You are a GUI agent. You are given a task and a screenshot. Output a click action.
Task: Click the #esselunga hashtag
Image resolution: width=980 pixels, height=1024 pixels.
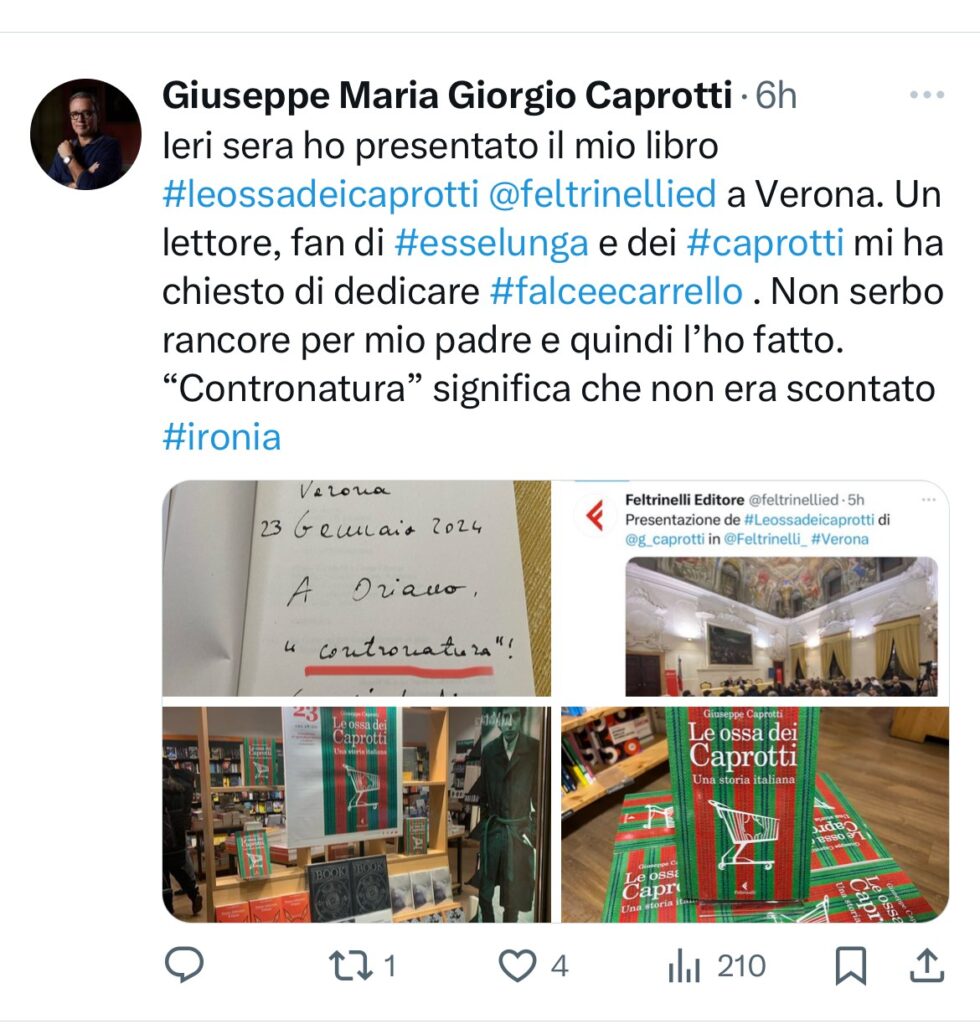click(x=491, y=242)
